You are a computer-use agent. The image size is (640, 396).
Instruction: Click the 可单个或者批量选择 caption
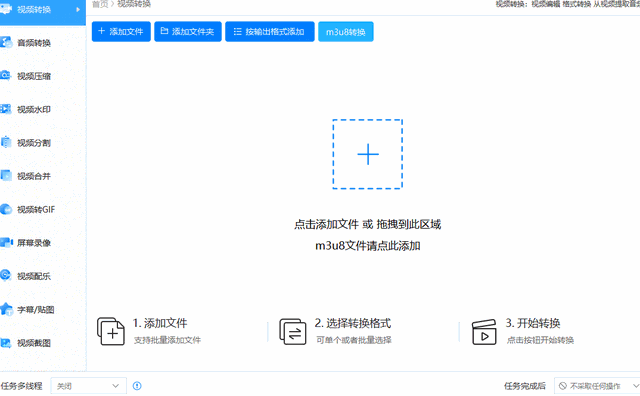(354, 340)
